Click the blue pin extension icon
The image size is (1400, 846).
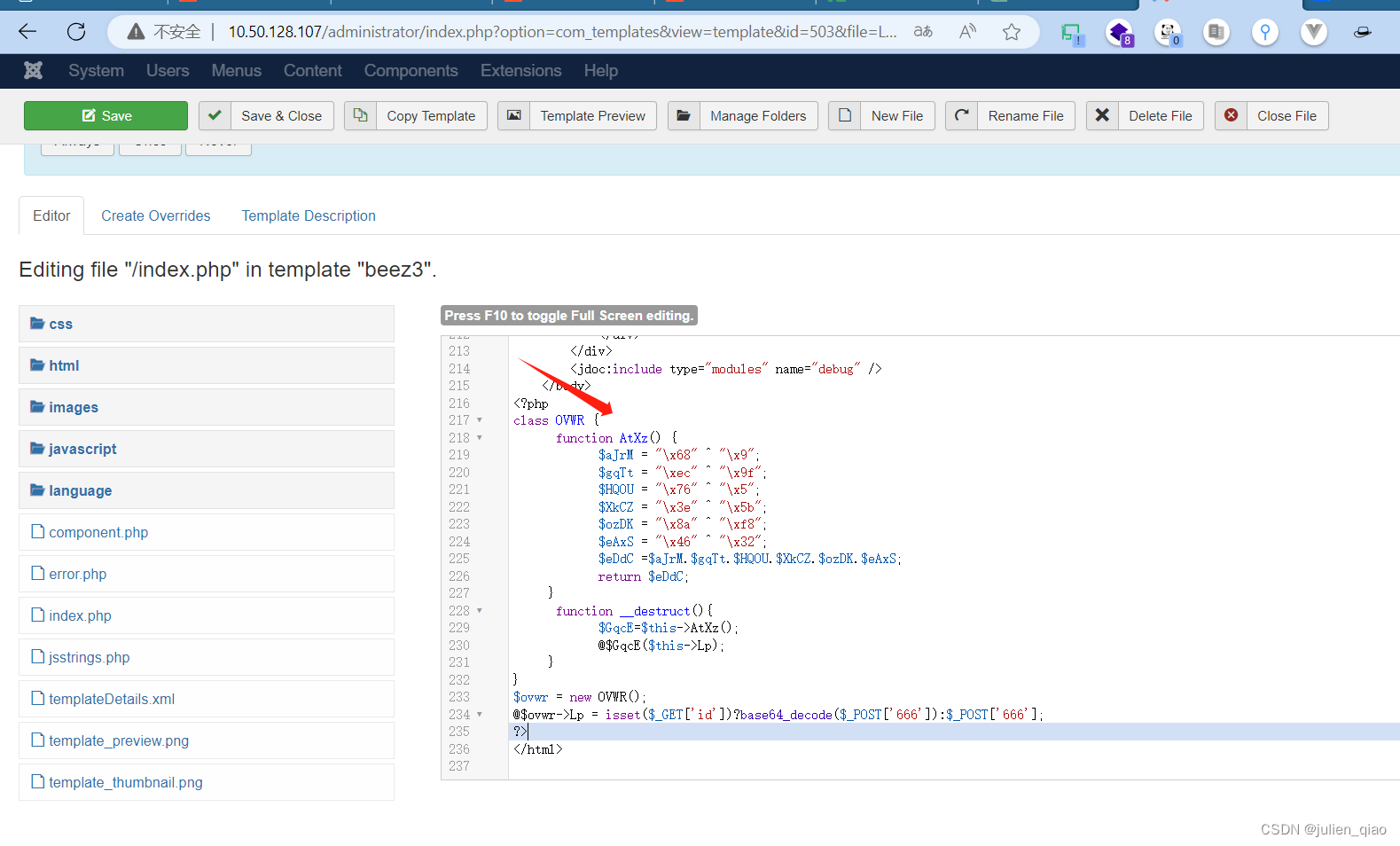[x=1265, y=33]
